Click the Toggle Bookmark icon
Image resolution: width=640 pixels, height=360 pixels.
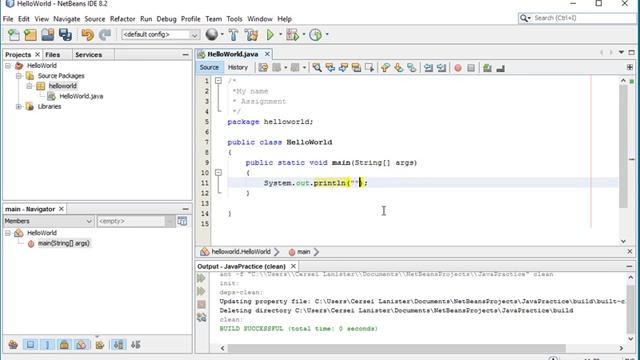[411, 68]
